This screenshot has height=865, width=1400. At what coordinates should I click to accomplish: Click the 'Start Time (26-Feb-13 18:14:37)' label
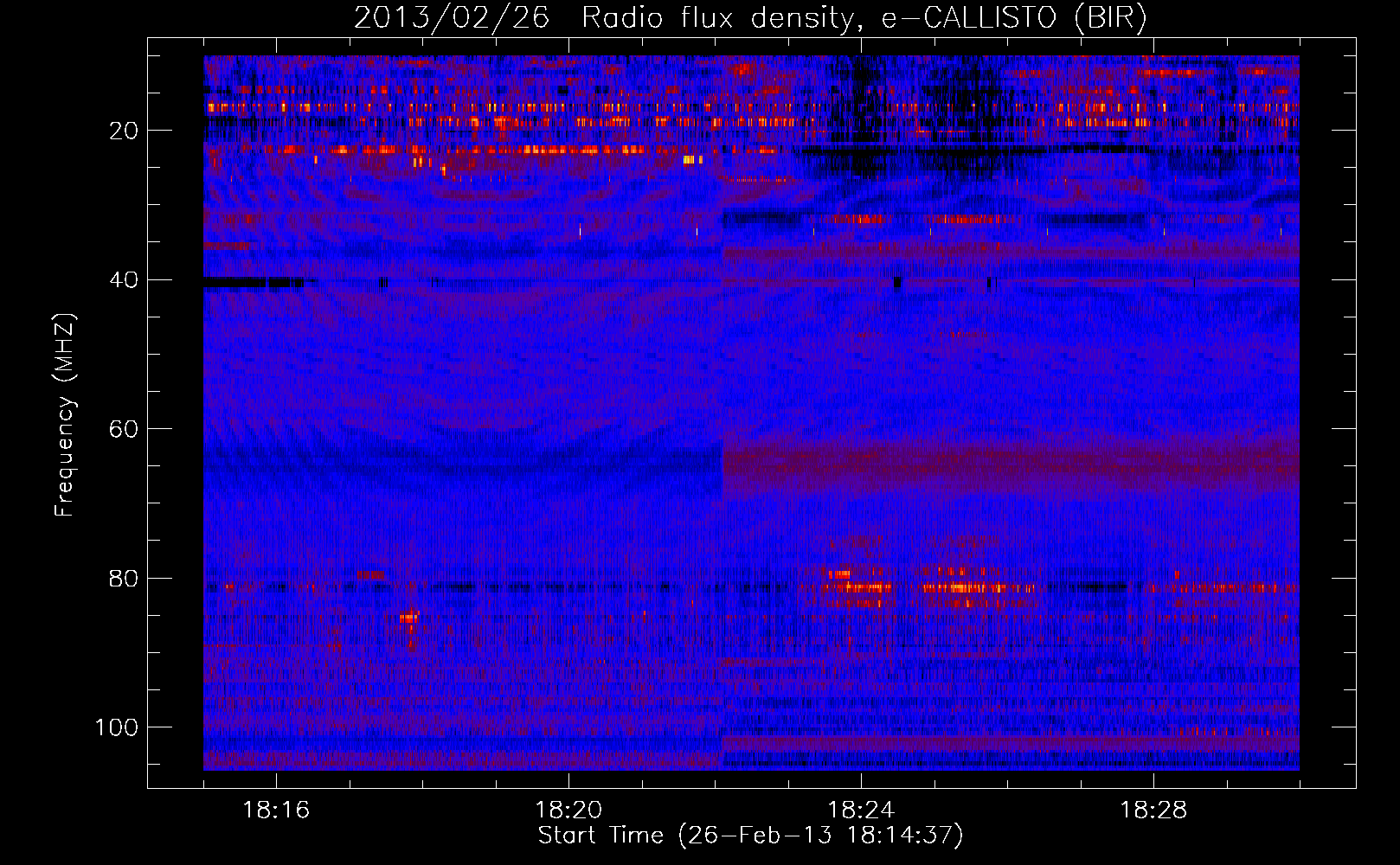750,836
